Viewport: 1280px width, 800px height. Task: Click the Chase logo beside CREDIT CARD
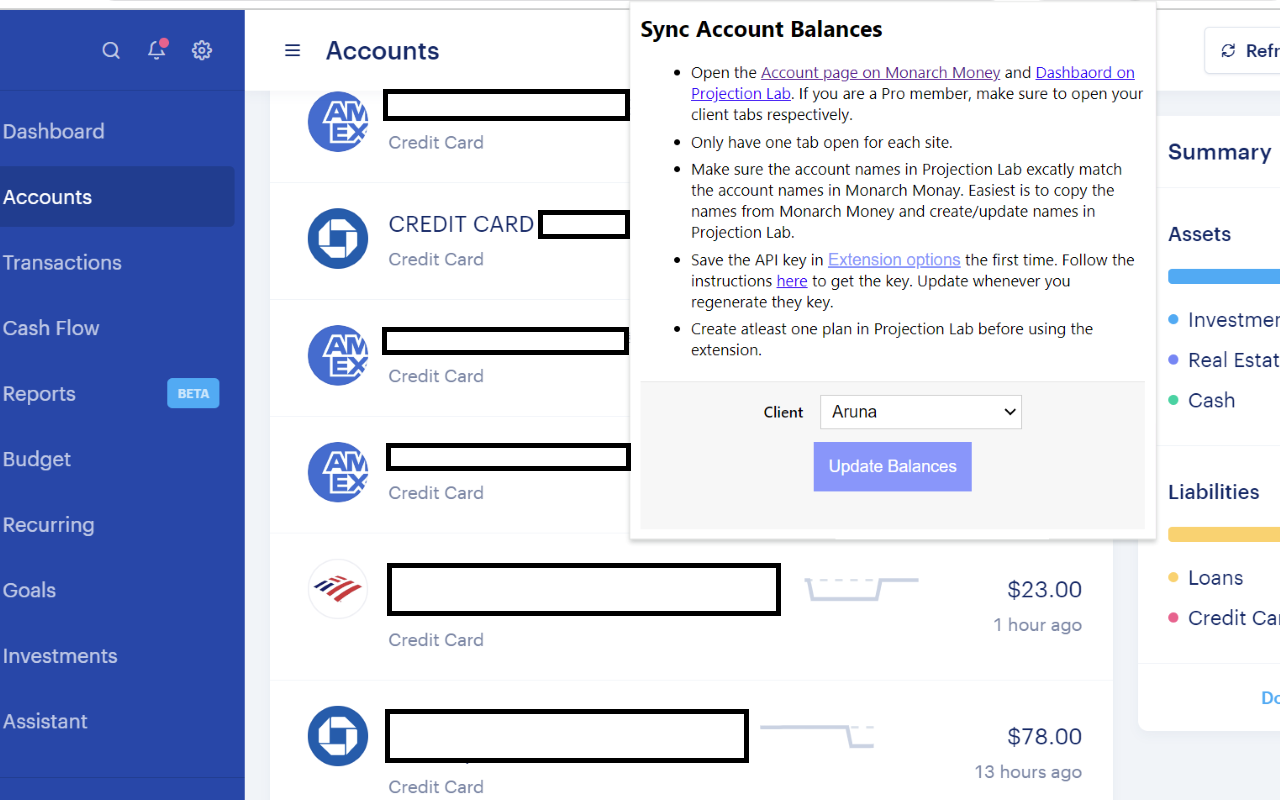tap(338, 238)
